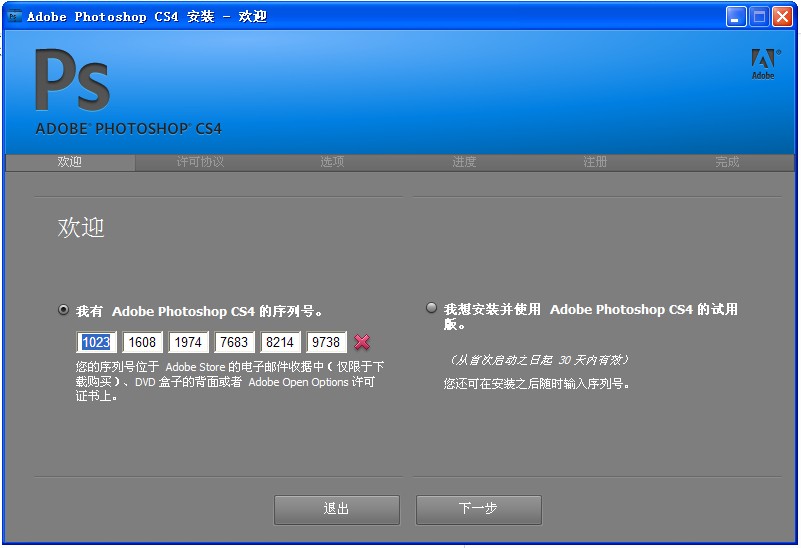Click the Ps Photoshop logo
Image resolution: width=801 pixels, height=548 pixels.
(x=72, y=80)
